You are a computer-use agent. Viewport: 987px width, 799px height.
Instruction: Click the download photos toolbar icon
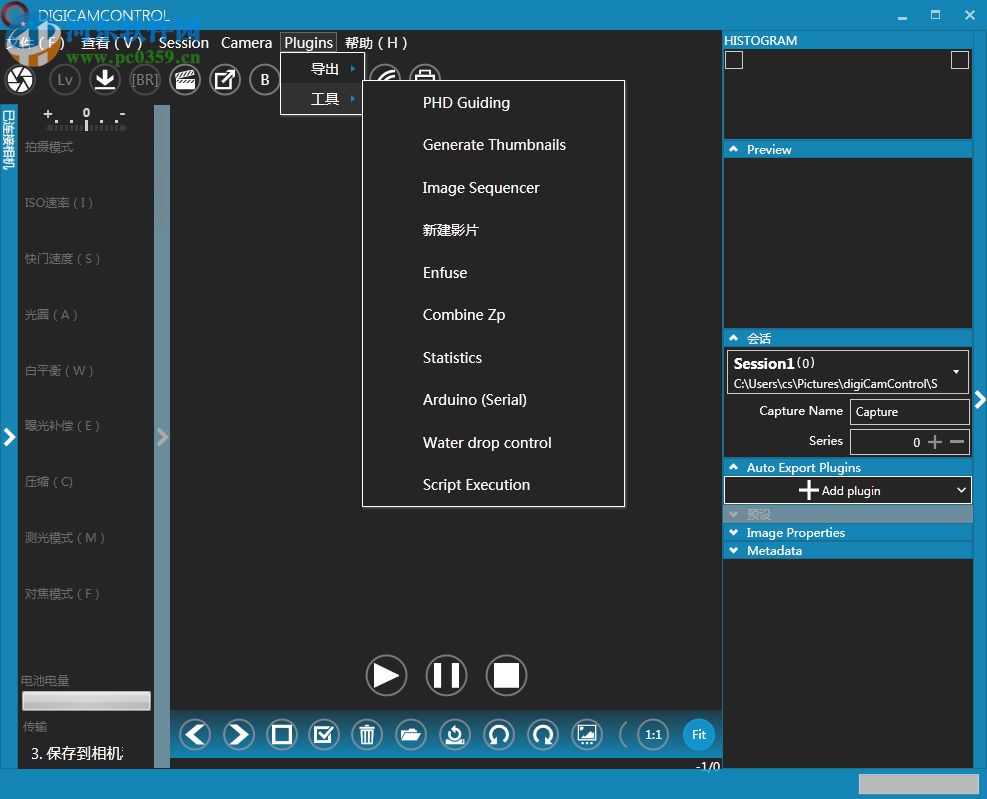105,80
